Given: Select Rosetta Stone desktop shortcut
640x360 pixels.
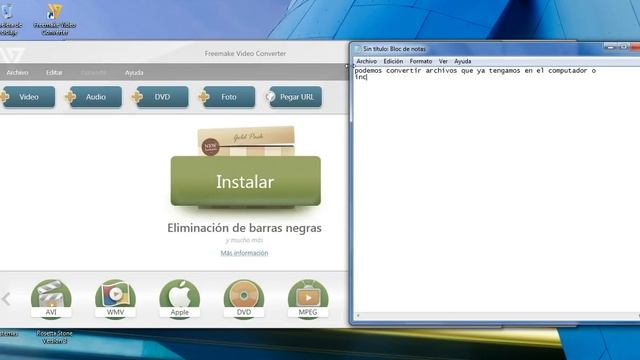Looking at the screenshot, I should pos(54,337).
